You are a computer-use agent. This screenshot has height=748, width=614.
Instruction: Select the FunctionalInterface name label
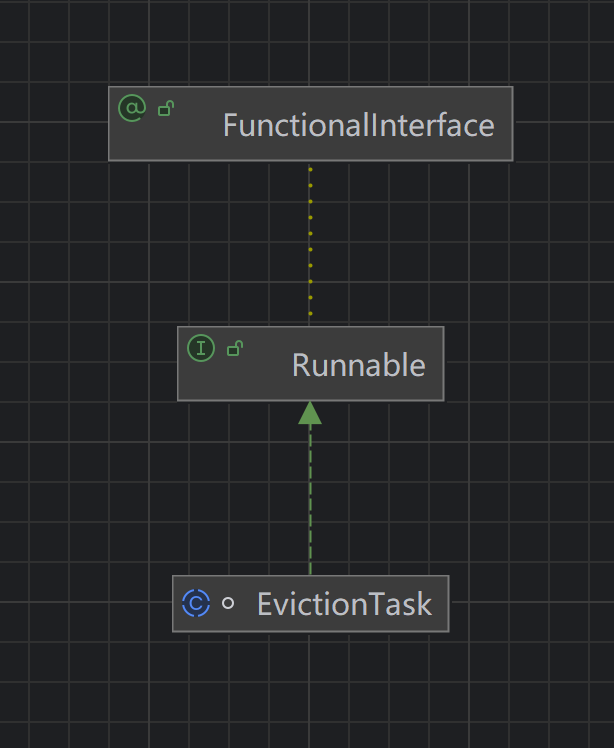click(358, 125)
